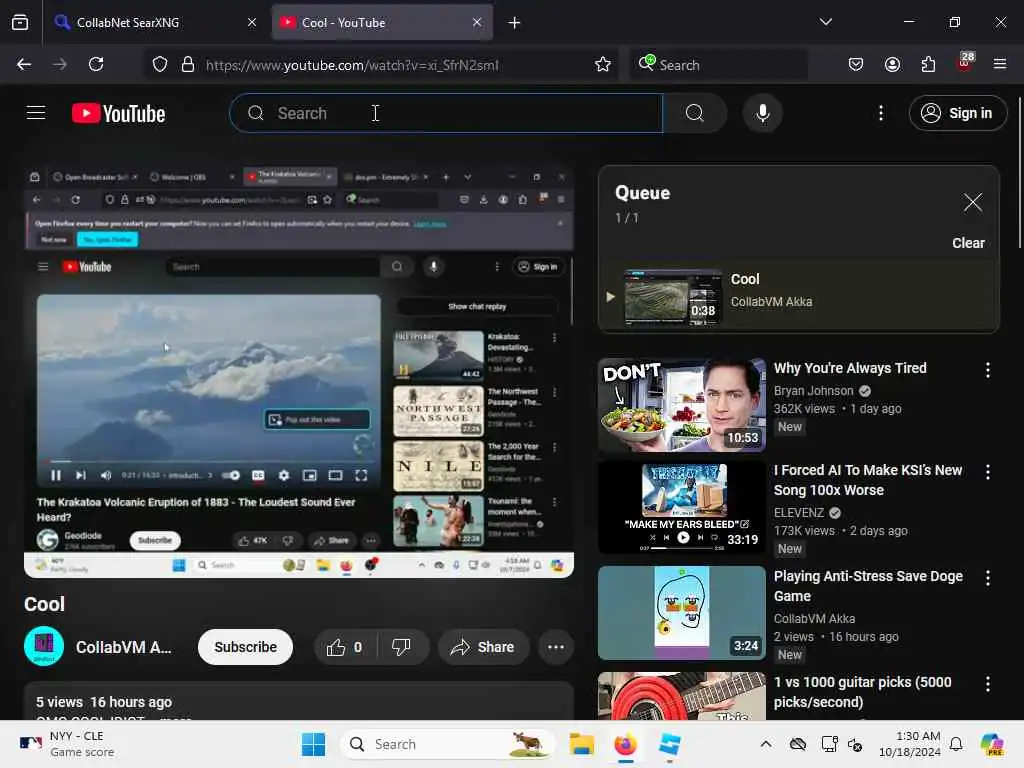Open taskbar clock showing 1:30 AM
1024x768 pixels.
pos(910,744)
